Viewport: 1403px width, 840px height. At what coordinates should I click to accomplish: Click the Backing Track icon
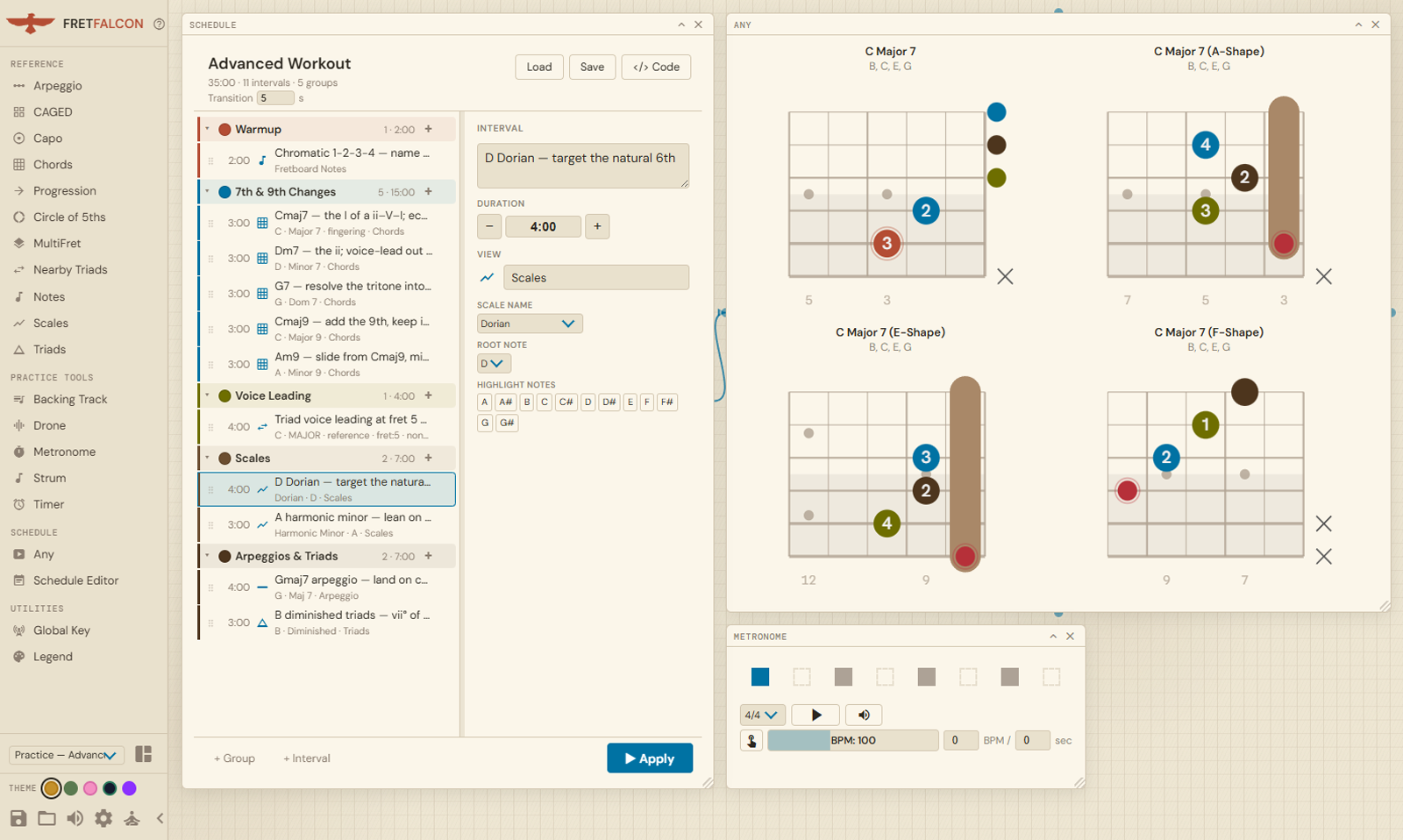(x=19, y=399)
